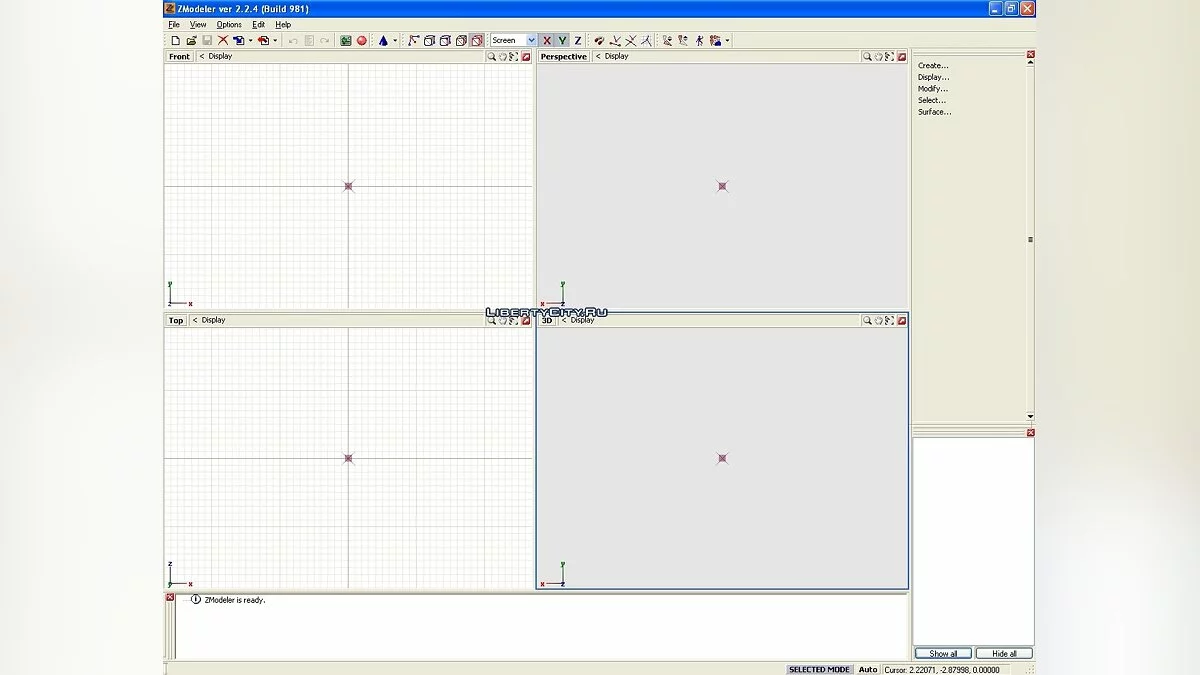
Task: Click the Save icon in the toolbar
Action: pos(207,40)
